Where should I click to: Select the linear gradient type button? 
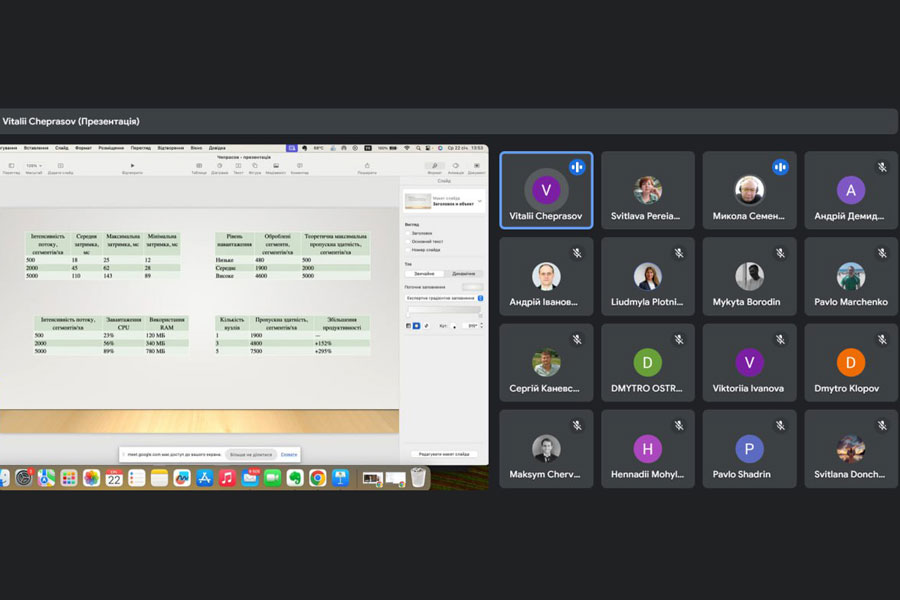409,326
